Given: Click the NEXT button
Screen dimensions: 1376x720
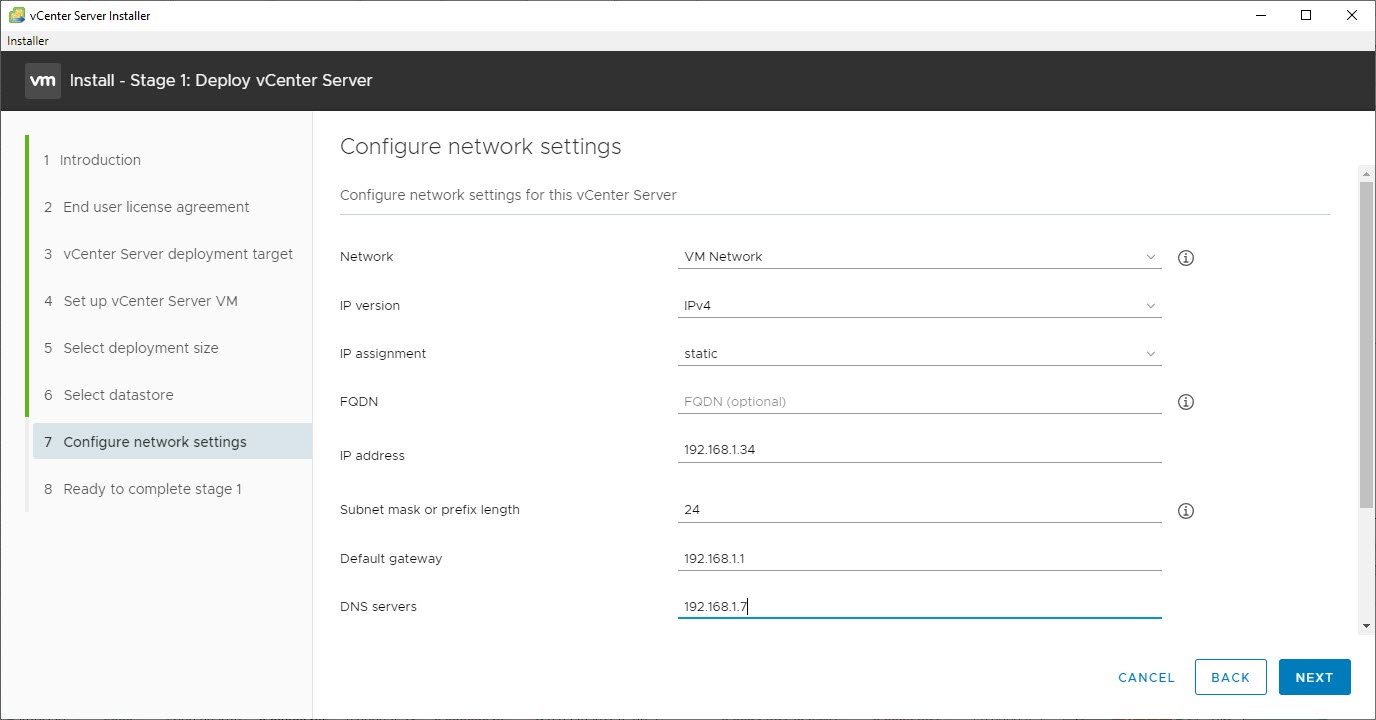Looking at the screenshot, I should pyautogui.click(x=1314, y=677).
